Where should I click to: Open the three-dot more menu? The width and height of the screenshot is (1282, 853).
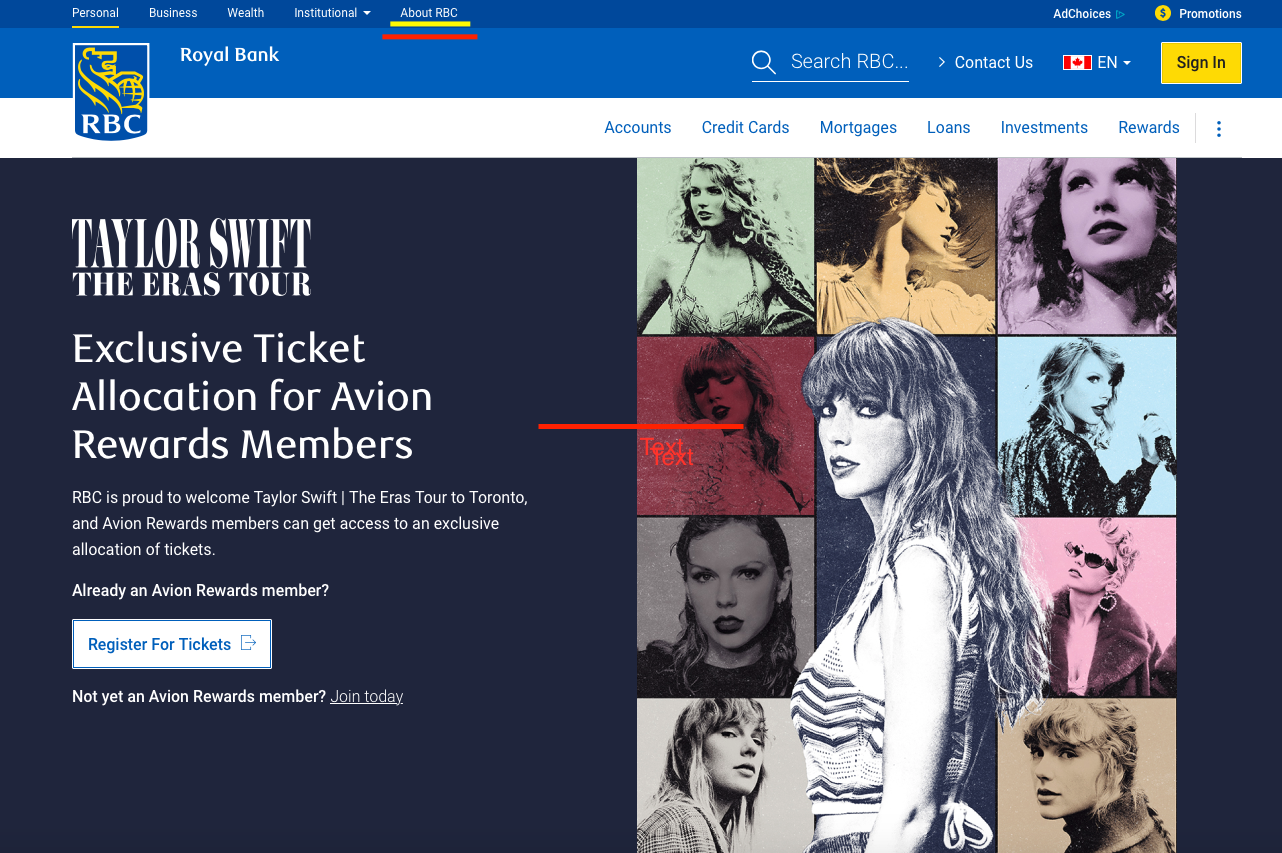tap(1218, 129)
